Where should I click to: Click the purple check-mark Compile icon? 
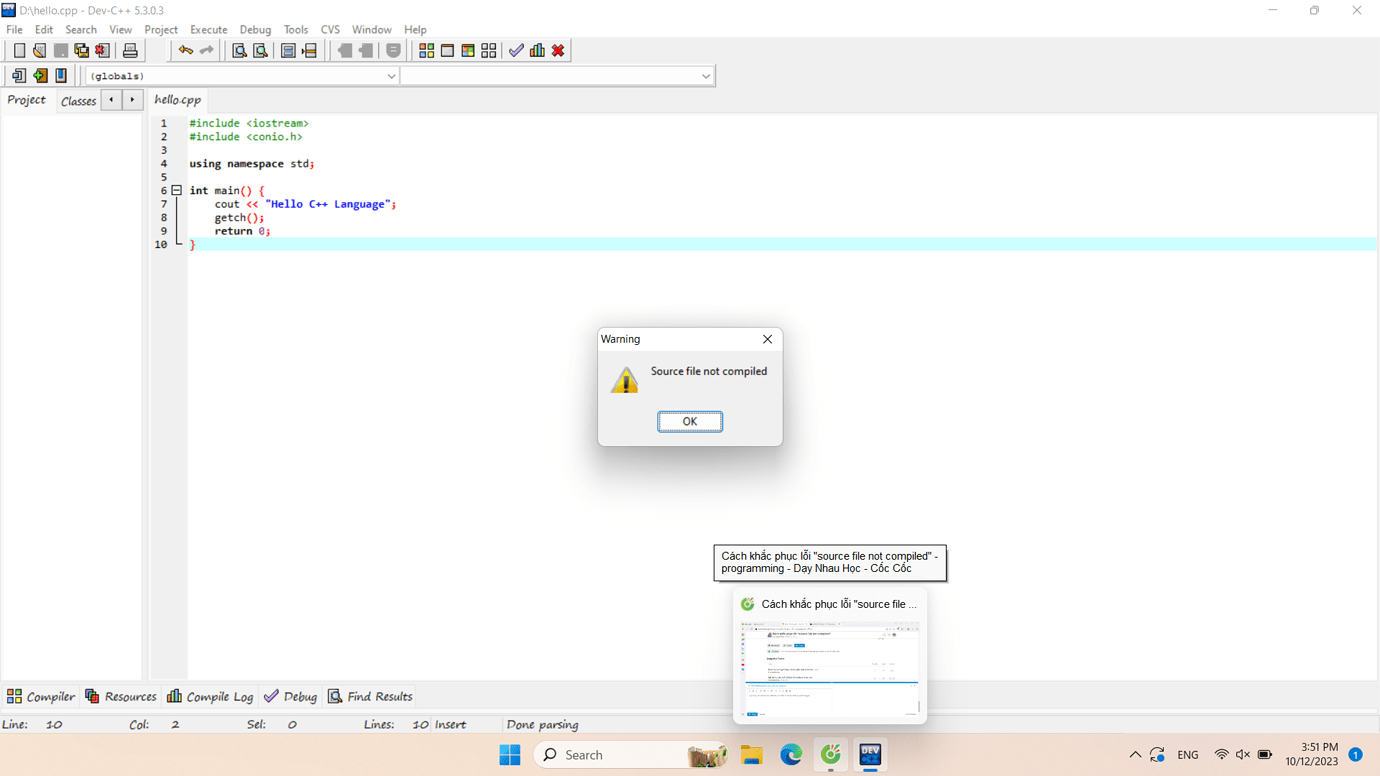coord(516,50)
